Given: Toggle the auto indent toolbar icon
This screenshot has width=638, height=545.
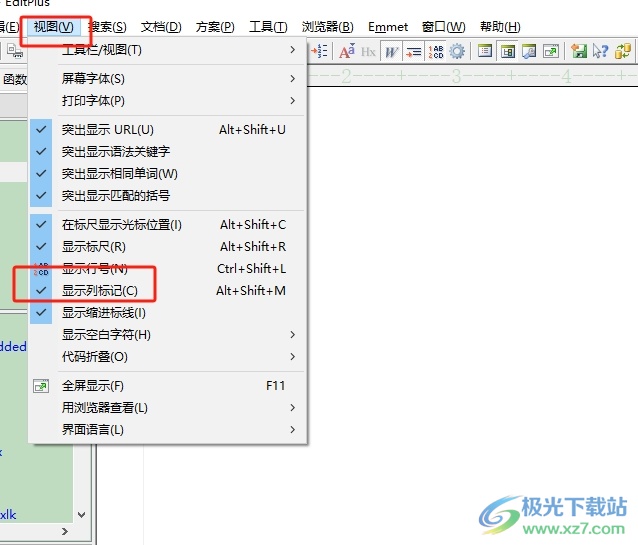Looking at the screenshot, I should tap(413, 52).
